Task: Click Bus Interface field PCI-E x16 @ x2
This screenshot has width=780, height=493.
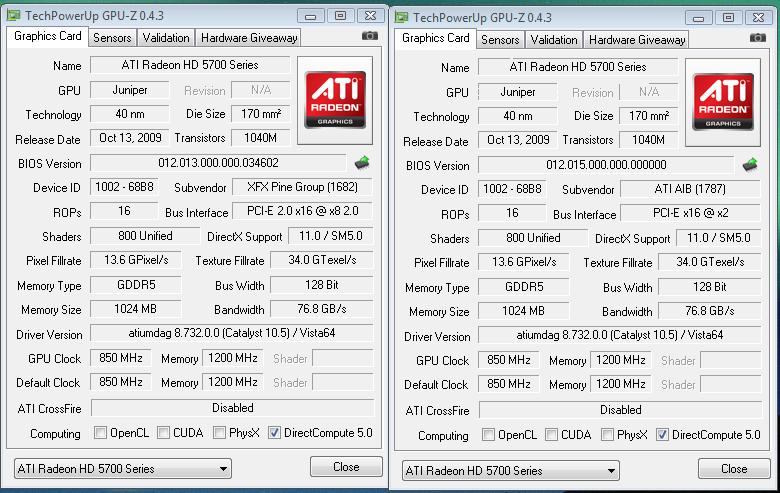Action: pos(690,213)
